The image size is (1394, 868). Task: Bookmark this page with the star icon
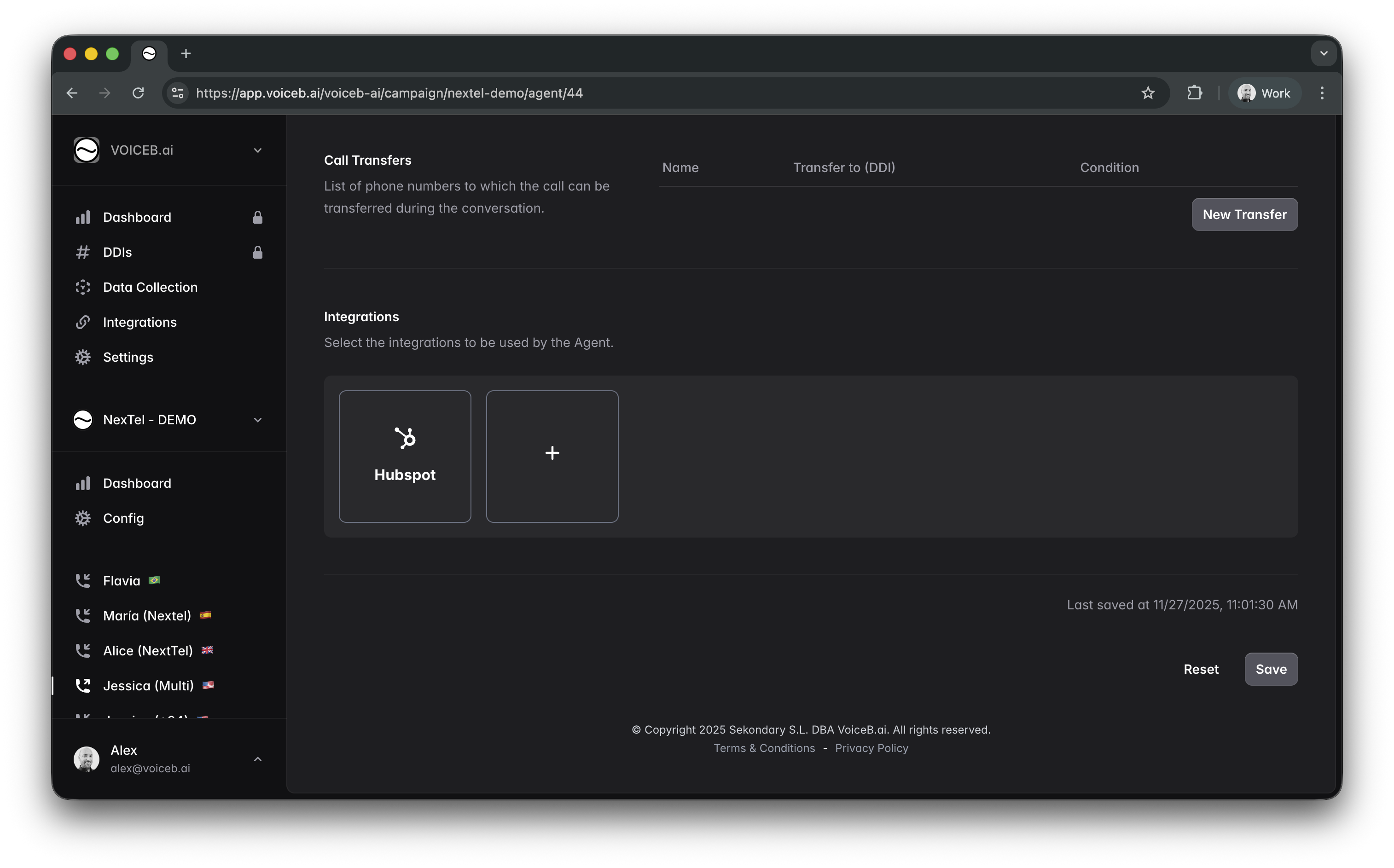click(1148, 93)
